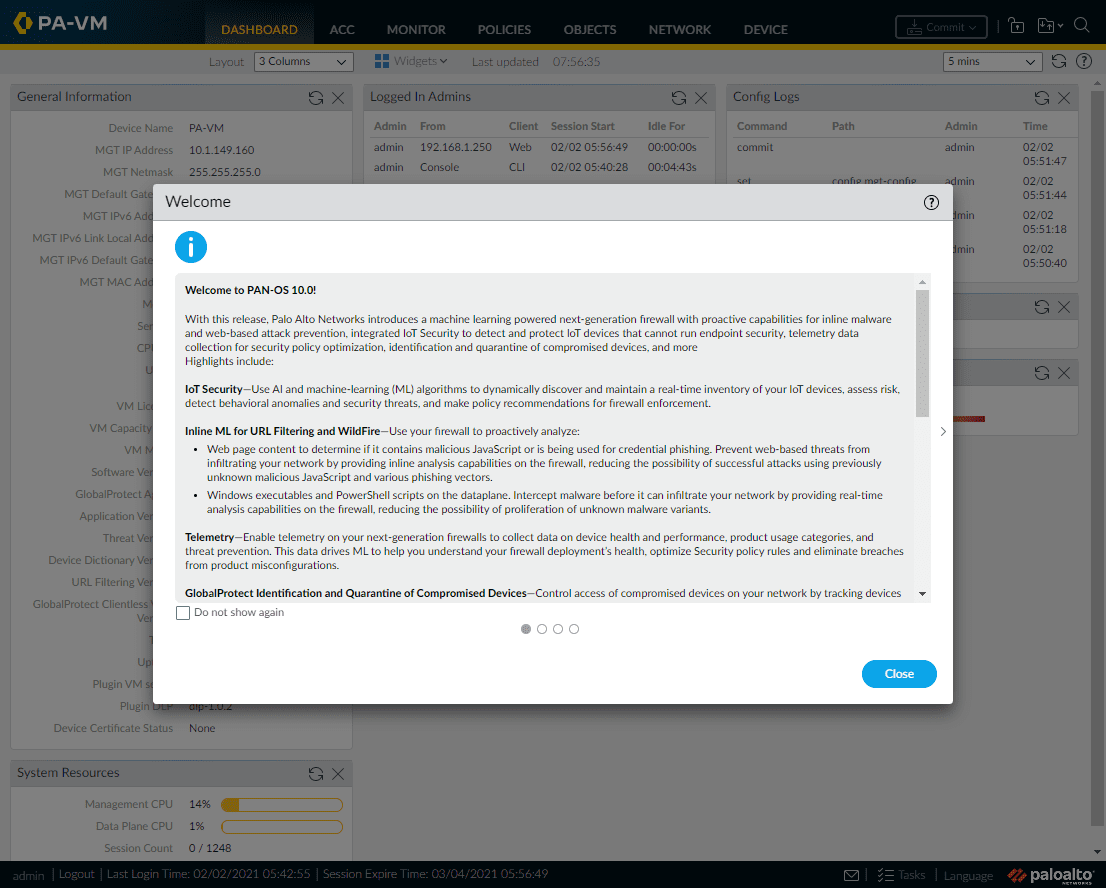This screenshot has width=1106, height=888.
Task: Click the Session Start column header
Action: (x=583, y=126)
